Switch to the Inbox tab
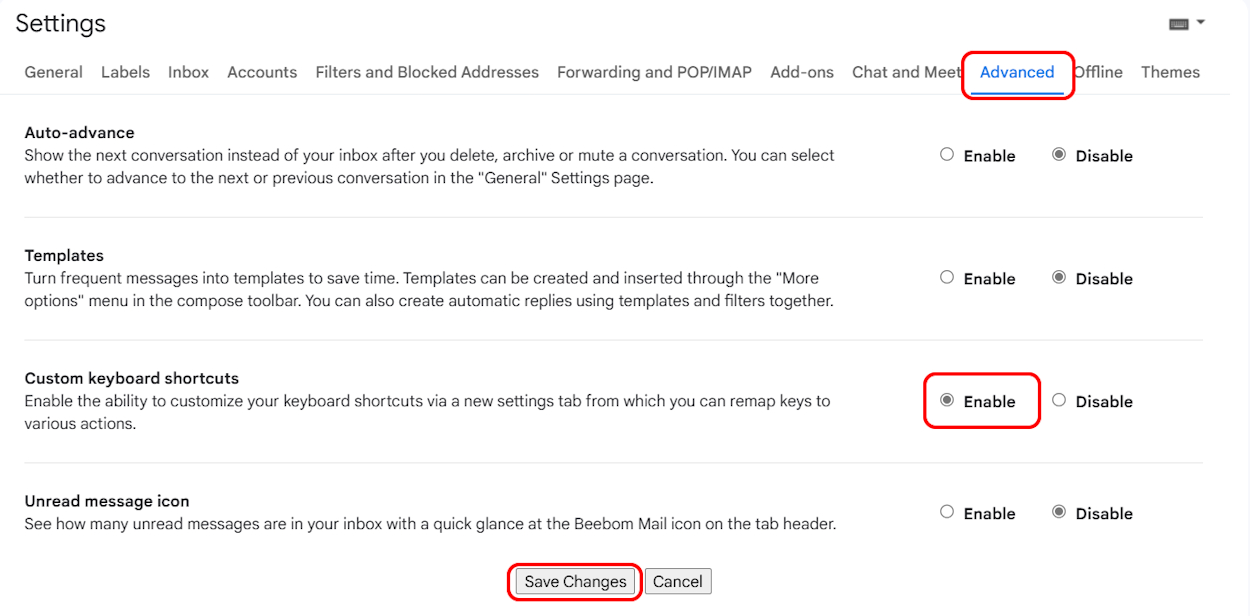Screen dimensions: 1250x616 point(188,72)
